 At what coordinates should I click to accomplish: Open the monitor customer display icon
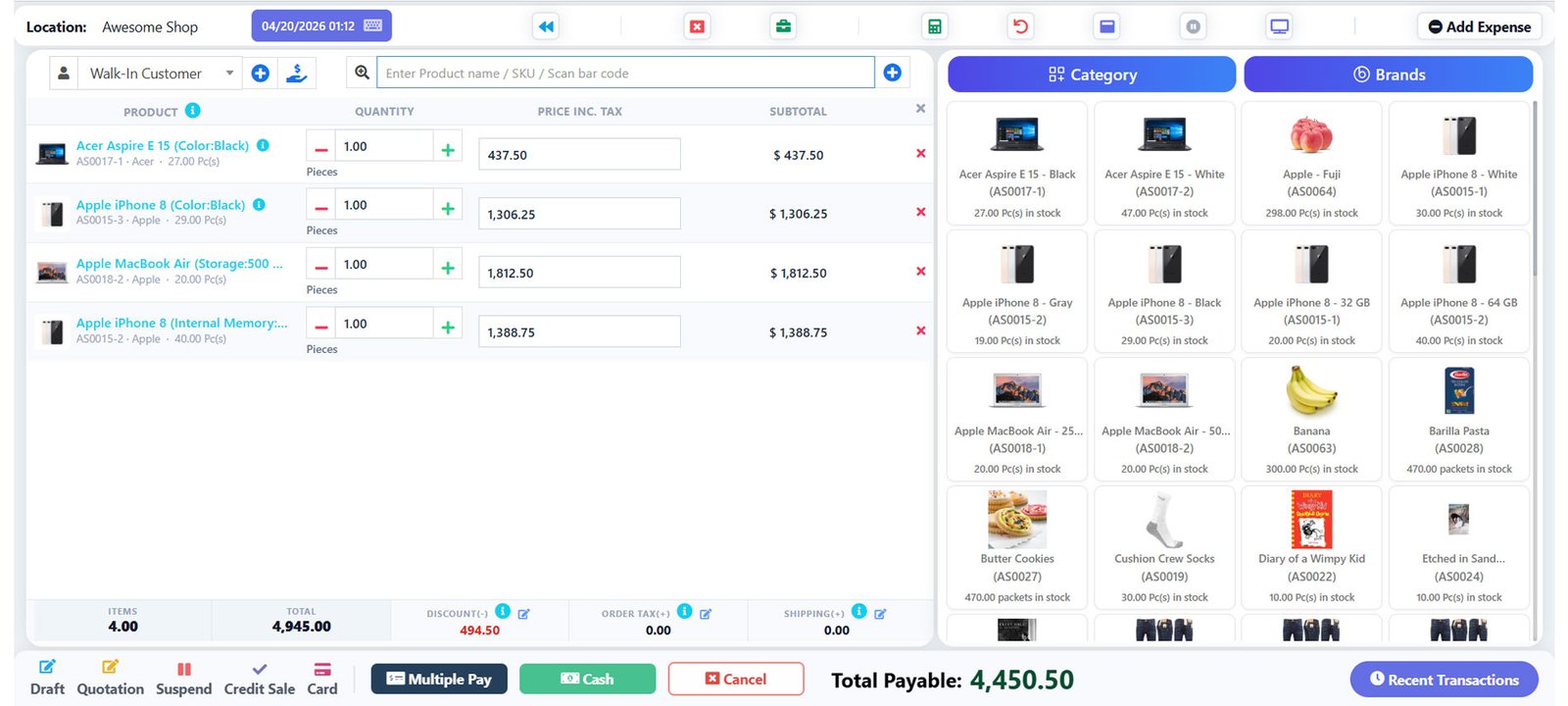pos(1279,26)
